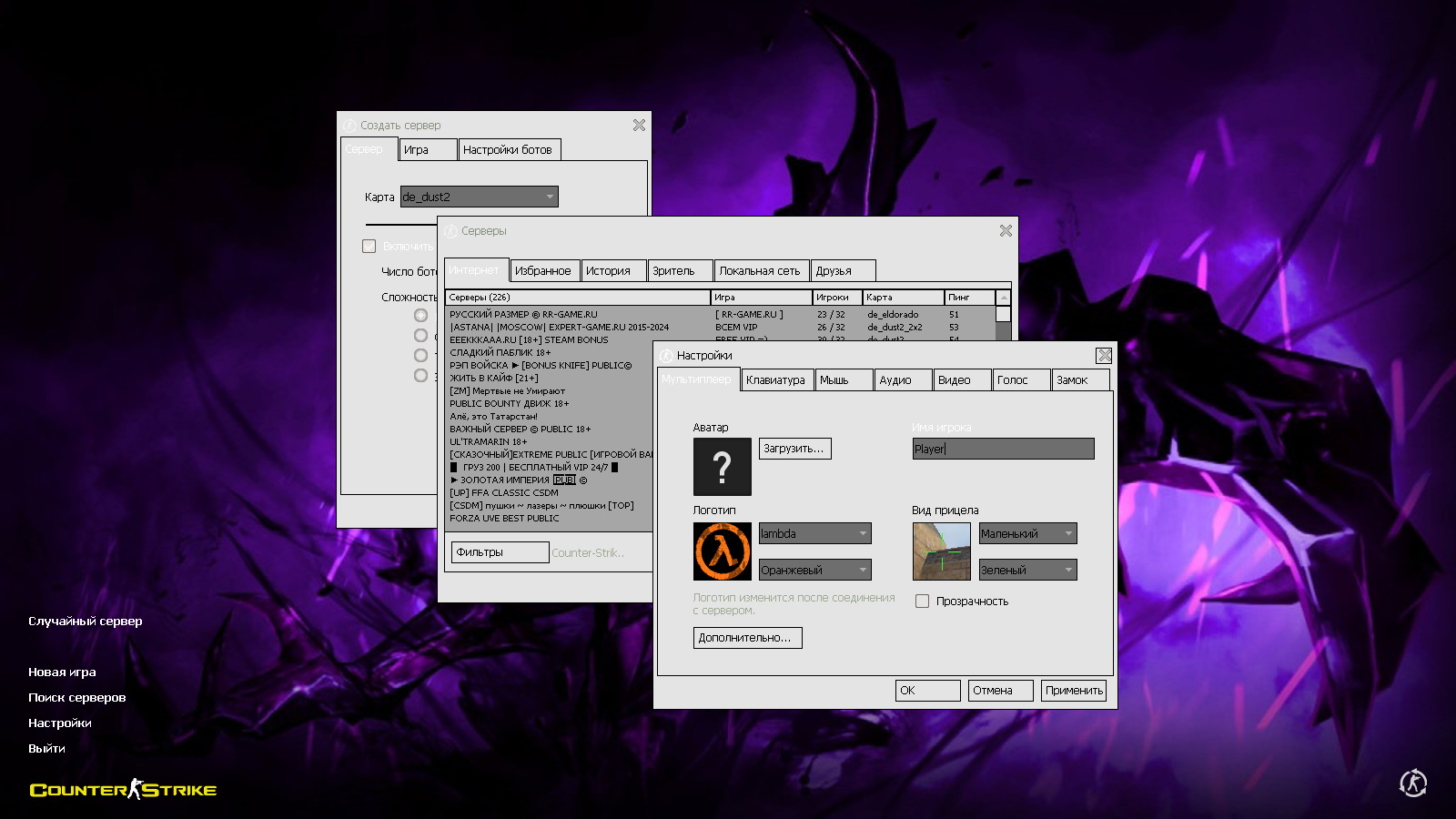Open the Избранное servers tab
The image size is (1456, 819).
click(x=543, y=271)
